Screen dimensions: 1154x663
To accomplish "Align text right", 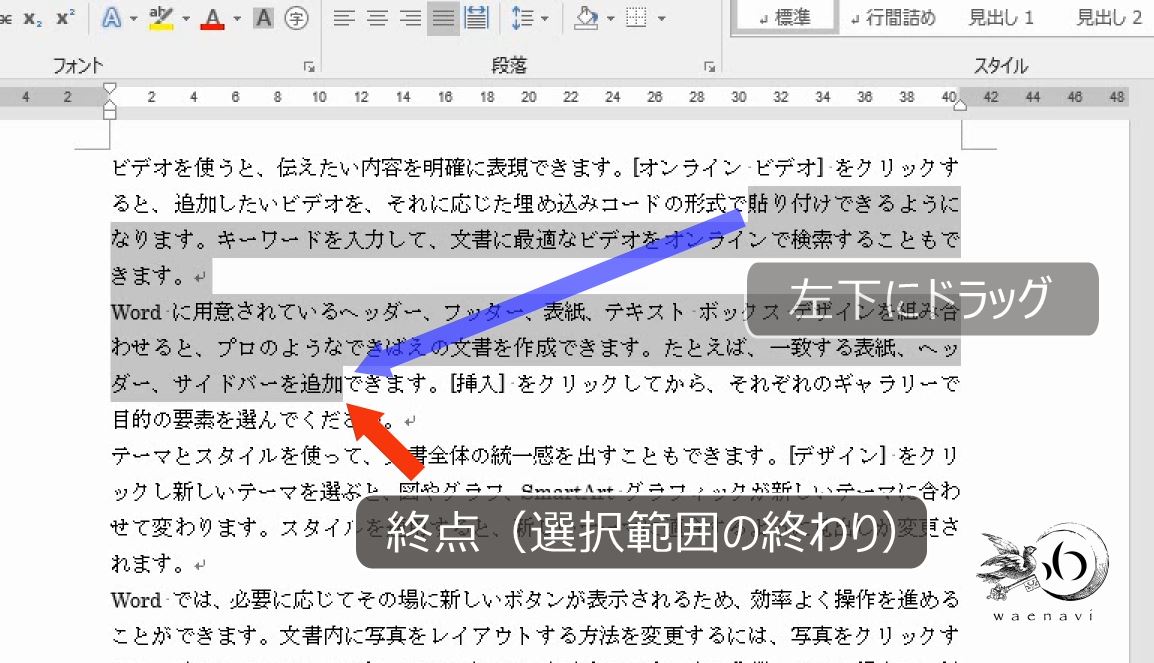I will pos(410,18).
